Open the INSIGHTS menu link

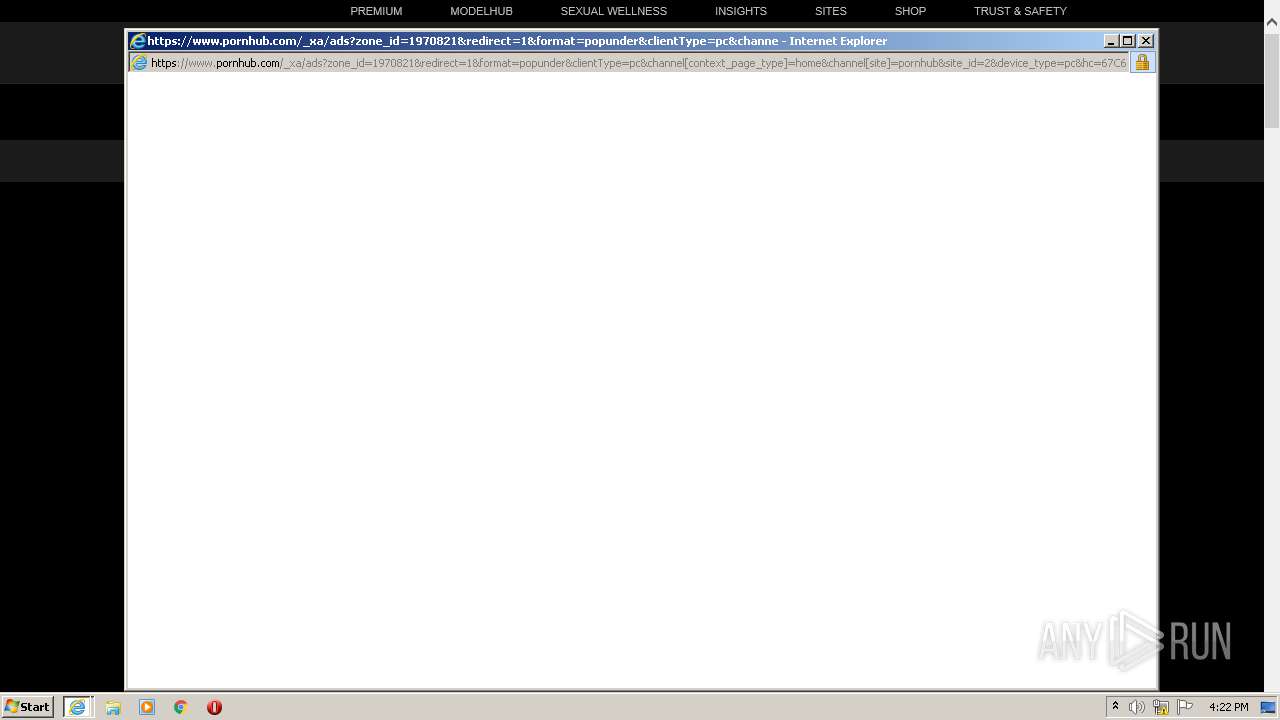click(x=741, y=11)
